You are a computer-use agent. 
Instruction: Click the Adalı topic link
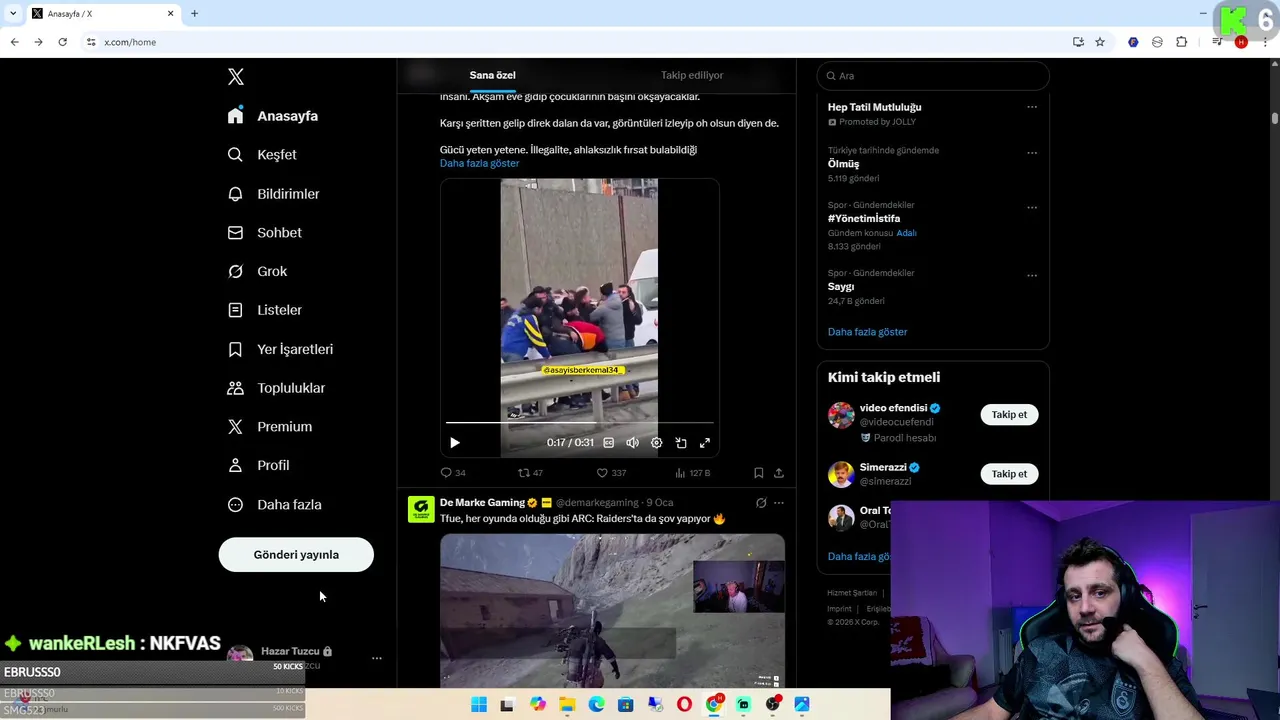click(x=906, y=233)
